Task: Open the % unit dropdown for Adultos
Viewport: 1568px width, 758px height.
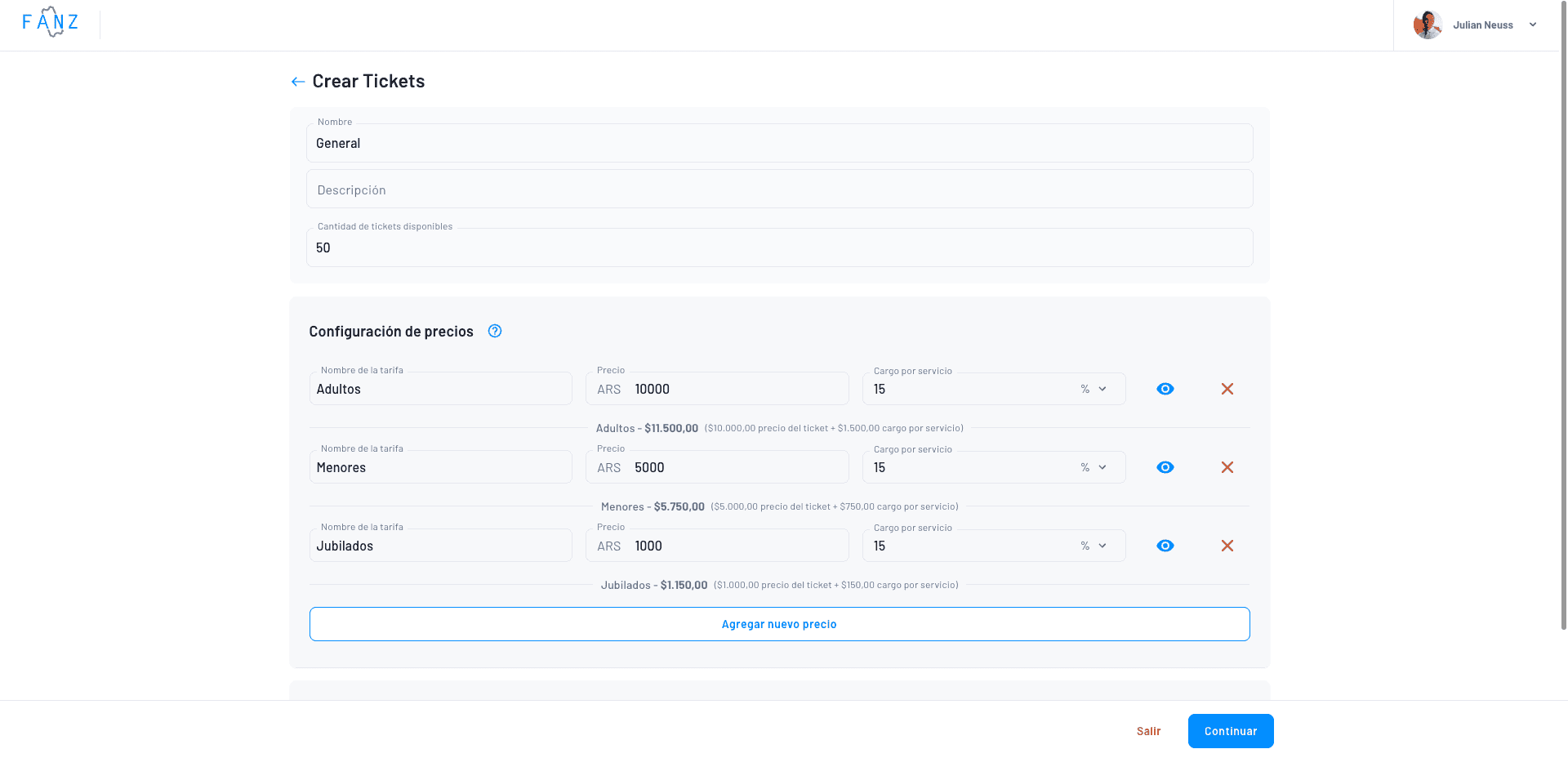Action: (1094, 389)
